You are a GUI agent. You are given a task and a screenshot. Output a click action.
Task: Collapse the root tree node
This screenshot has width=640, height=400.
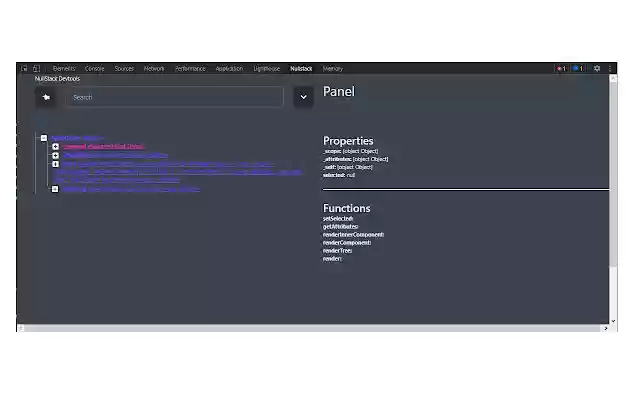click(x=44, y=138)
